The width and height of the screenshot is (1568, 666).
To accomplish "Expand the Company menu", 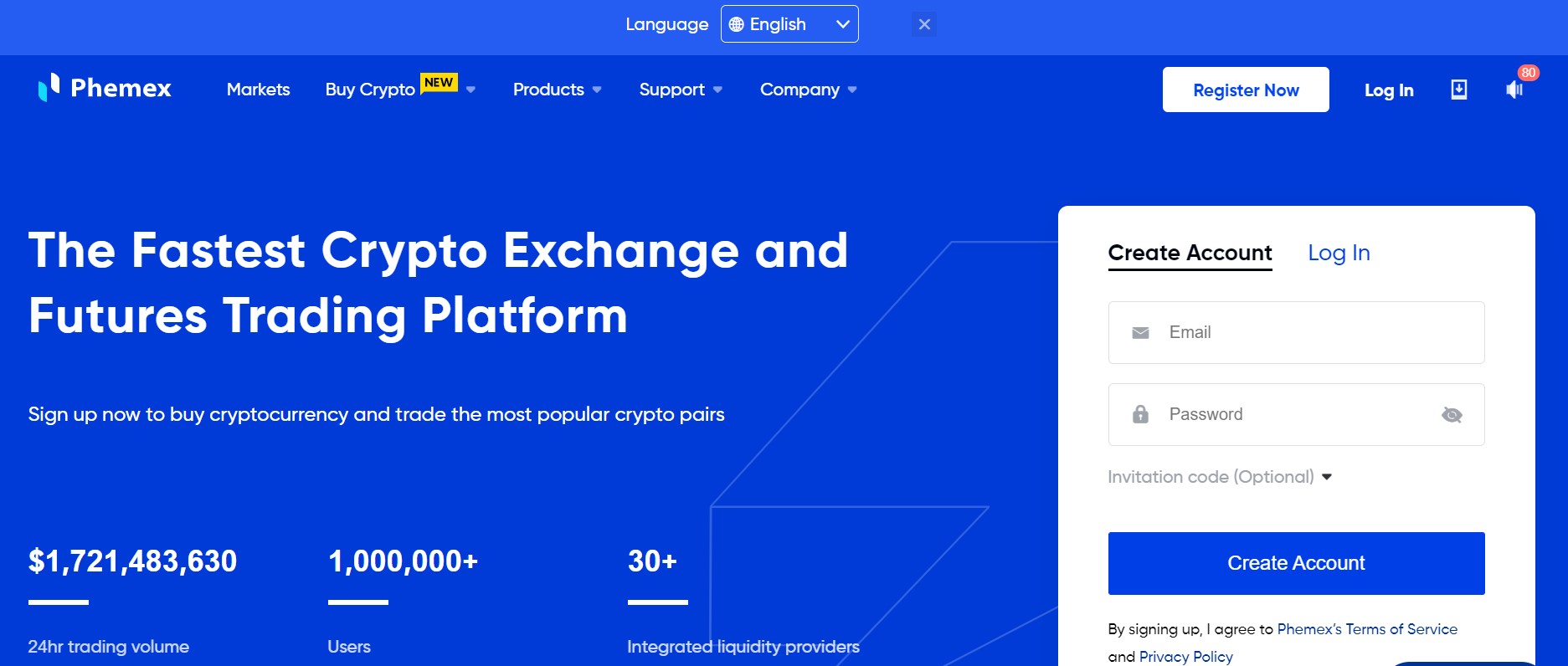I will (808, 90).
